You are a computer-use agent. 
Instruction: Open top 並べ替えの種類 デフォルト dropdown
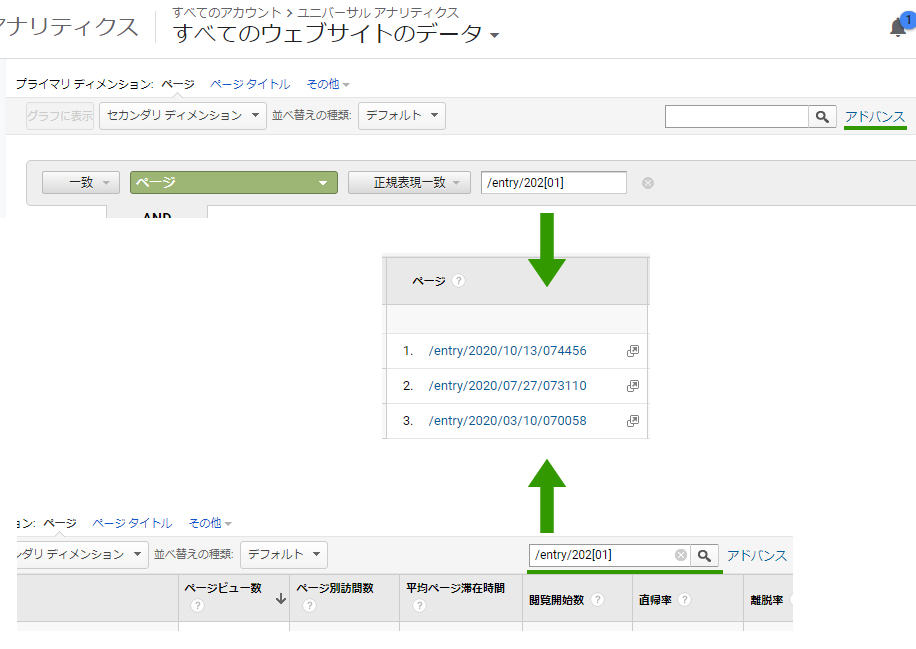coord(402,116)
